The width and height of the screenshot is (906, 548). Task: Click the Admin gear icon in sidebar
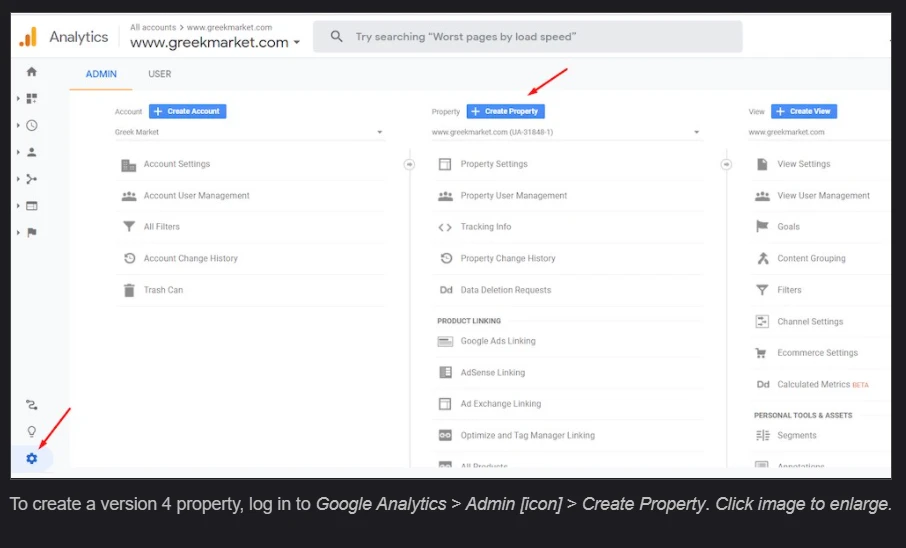pyautogui.click(x=32, y=458)
